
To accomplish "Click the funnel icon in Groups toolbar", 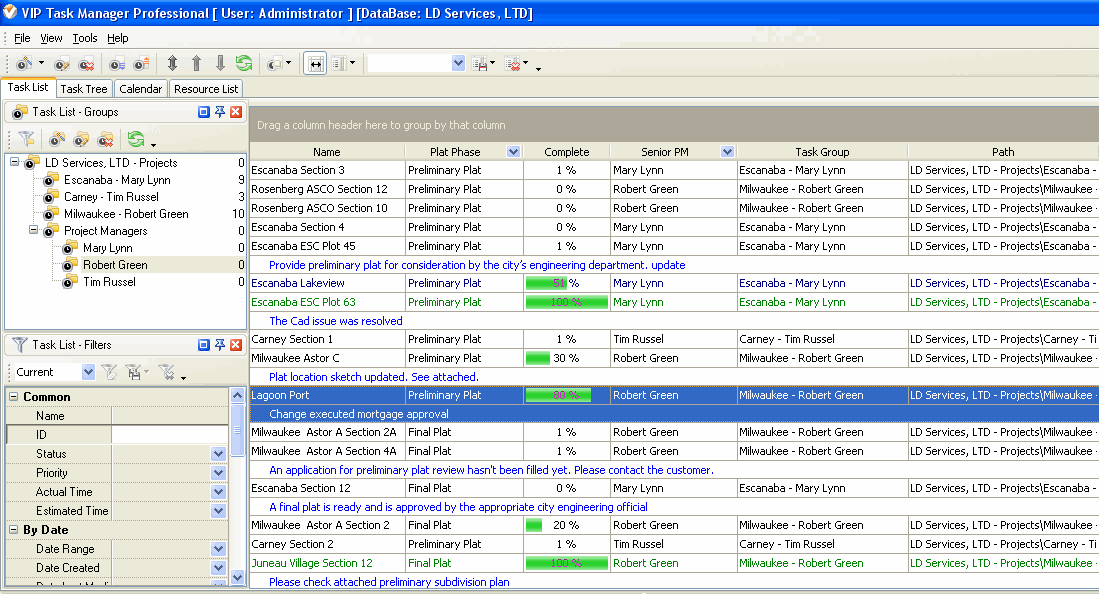I will pos(26,140).
